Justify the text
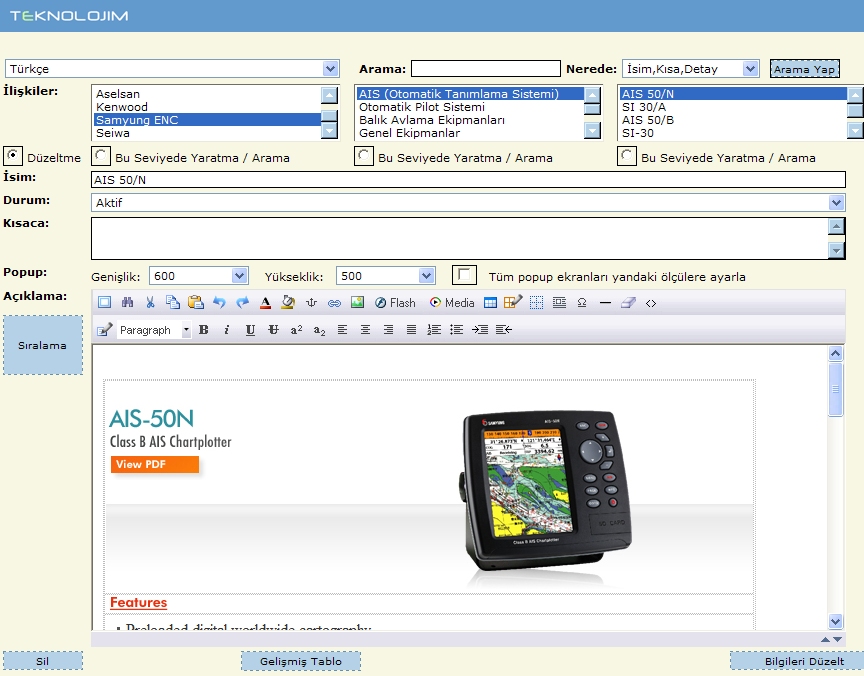The width and height of the screenshot is (864, 676). click(411, 329)
